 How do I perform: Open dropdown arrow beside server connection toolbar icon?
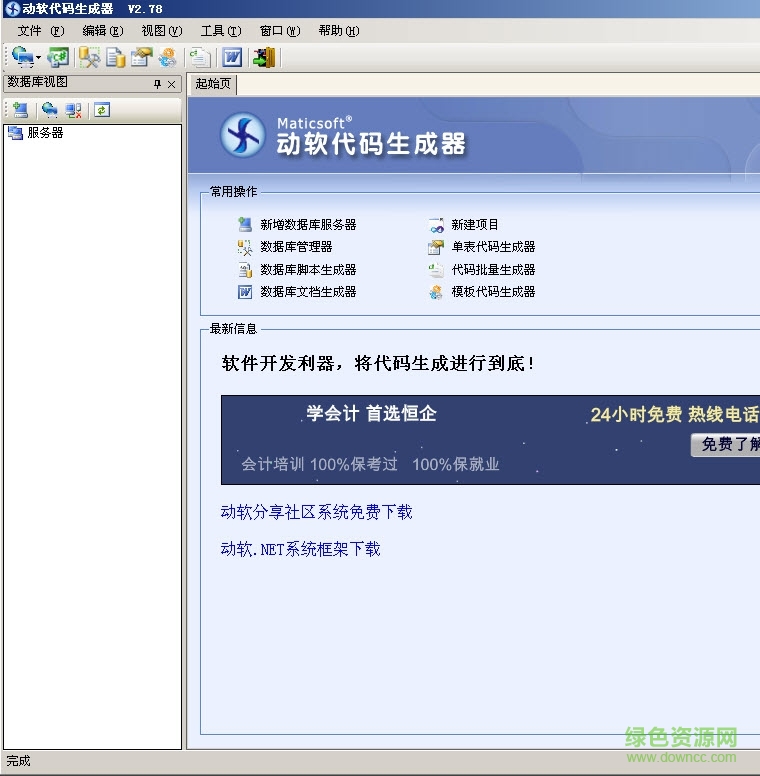pyautogui.click(x=38, y=58)
